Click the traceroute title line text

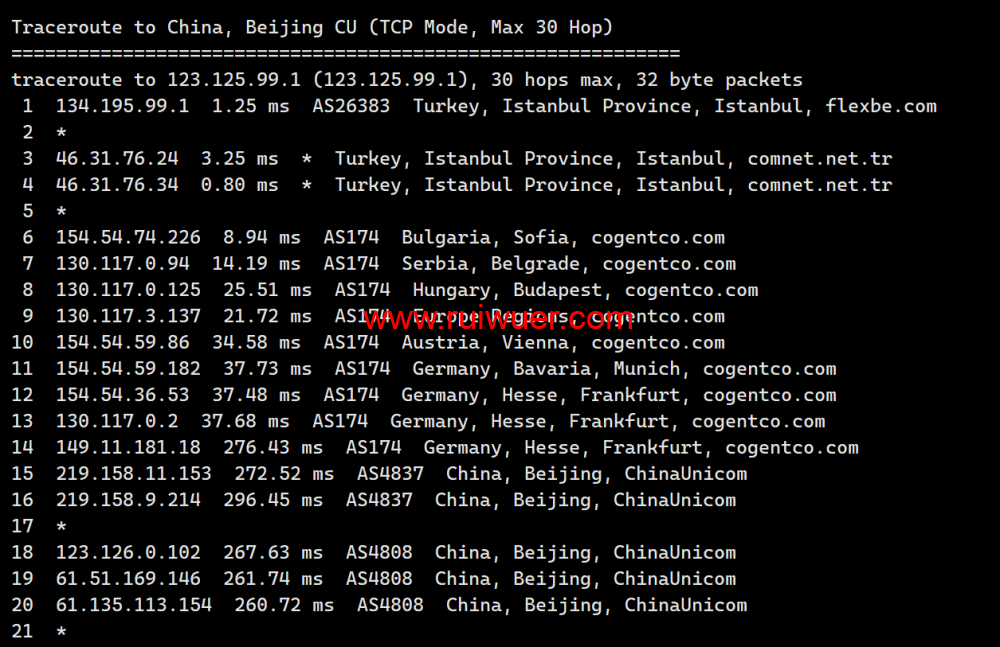click(x=312, y=27)
